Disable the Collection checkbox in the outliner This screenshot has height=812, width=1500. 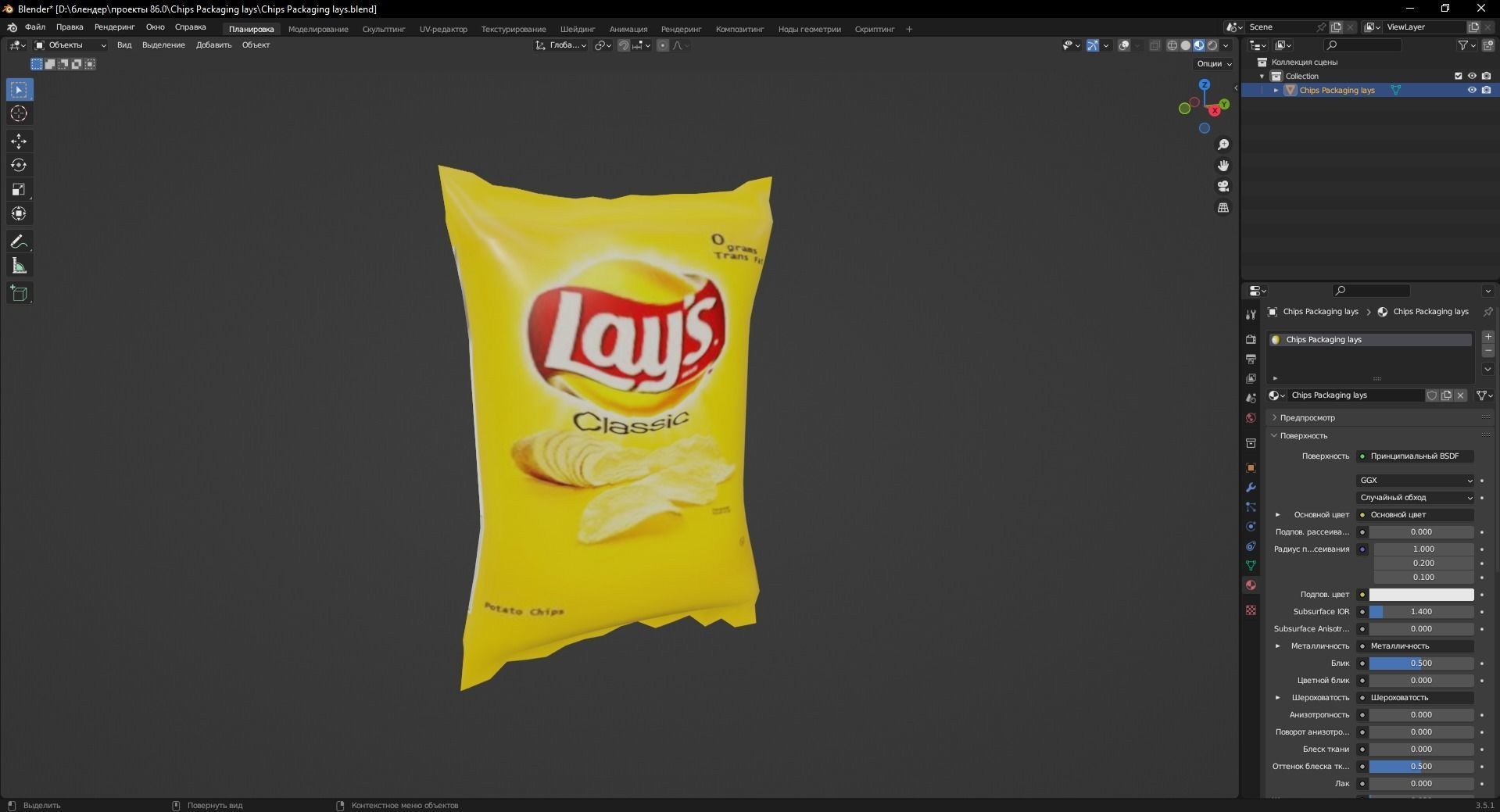point(1458,76)
